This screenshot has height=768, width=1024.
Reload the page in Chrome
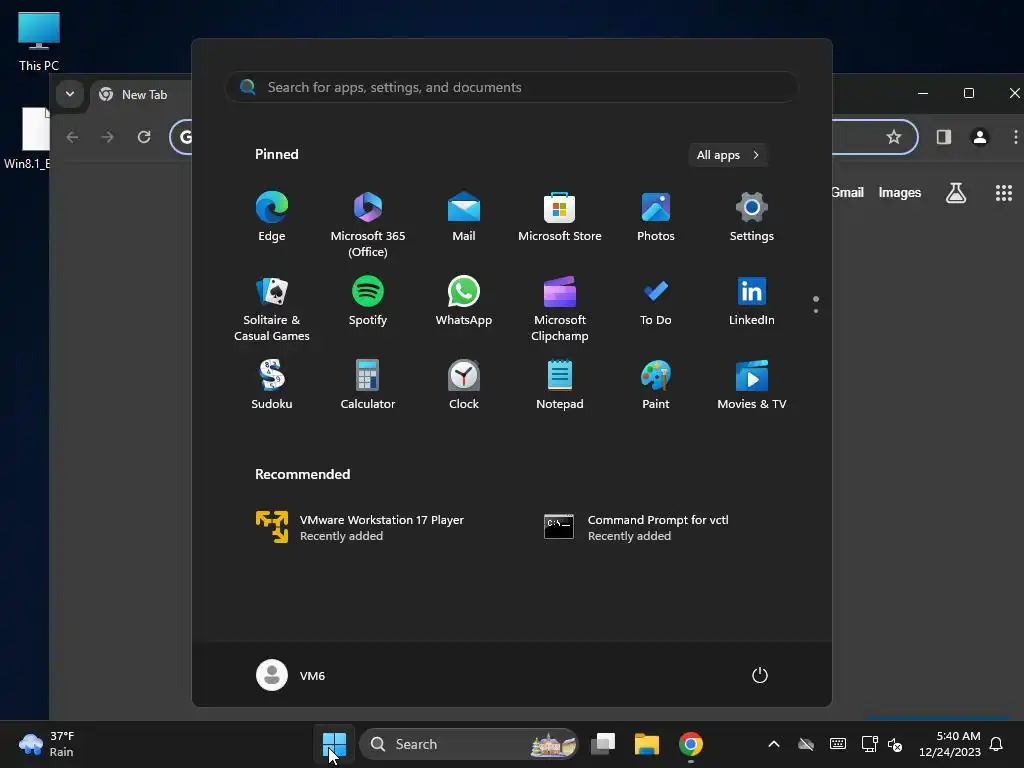point(144,137)
